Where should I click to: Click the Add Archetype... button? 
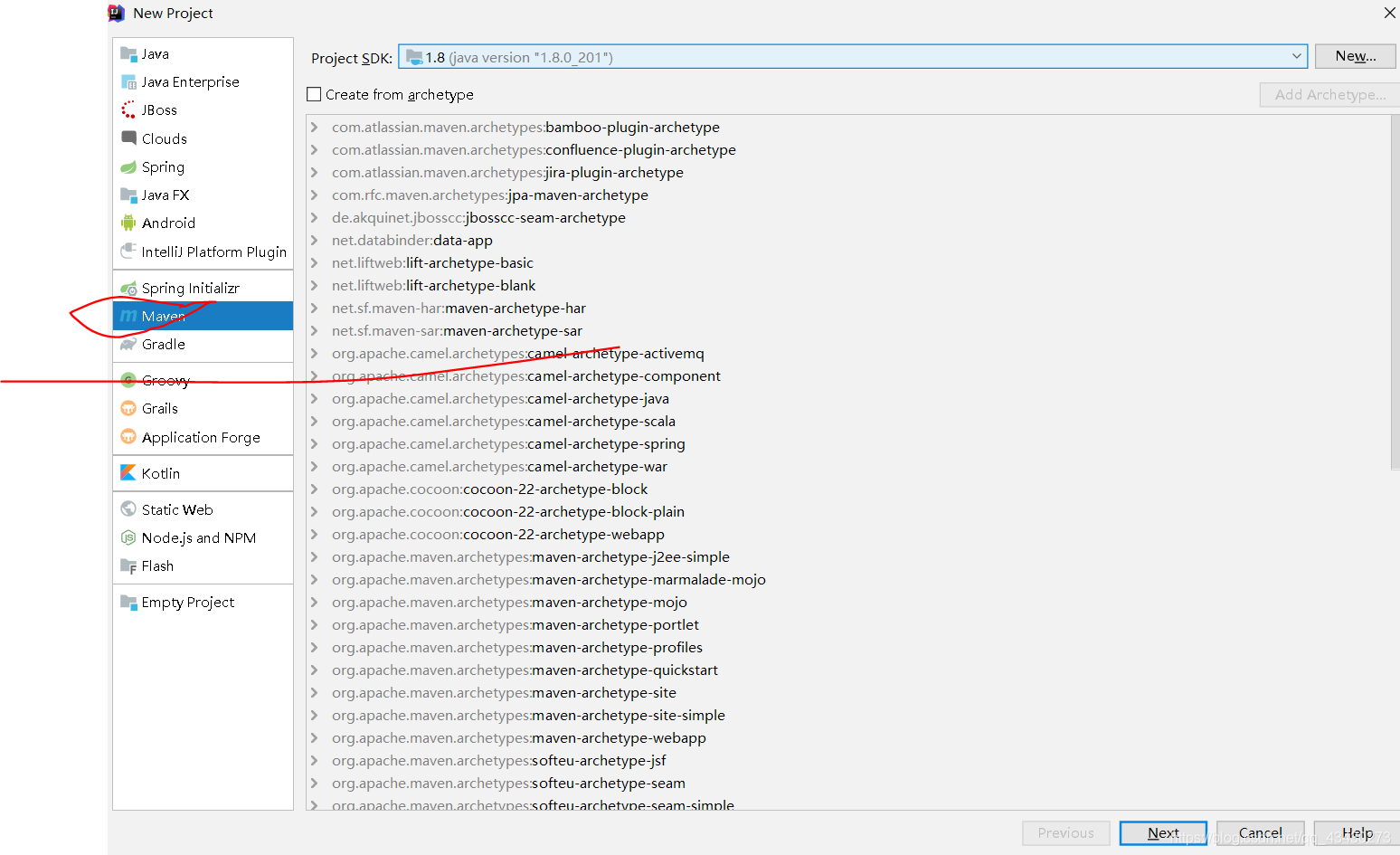pos(1329,94)
